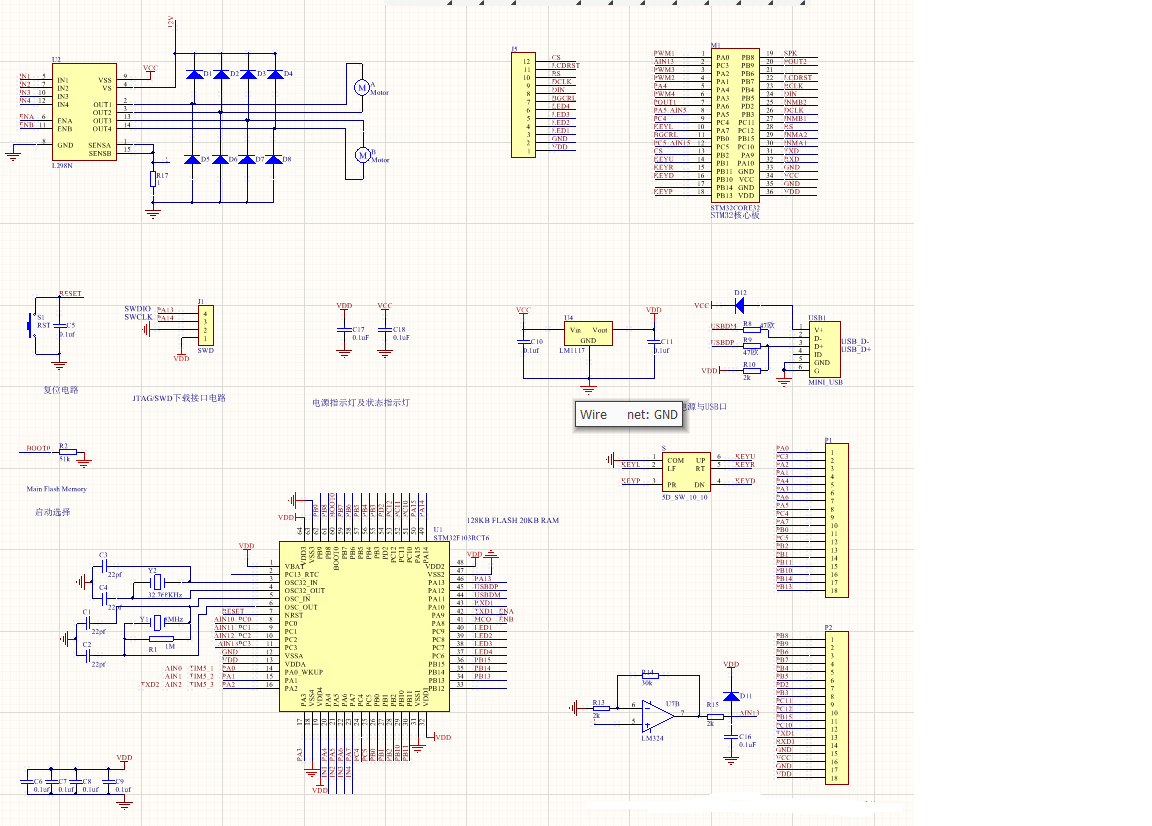Click the 12V power net label
1152x826 pixels.
(x=170, y=22)
